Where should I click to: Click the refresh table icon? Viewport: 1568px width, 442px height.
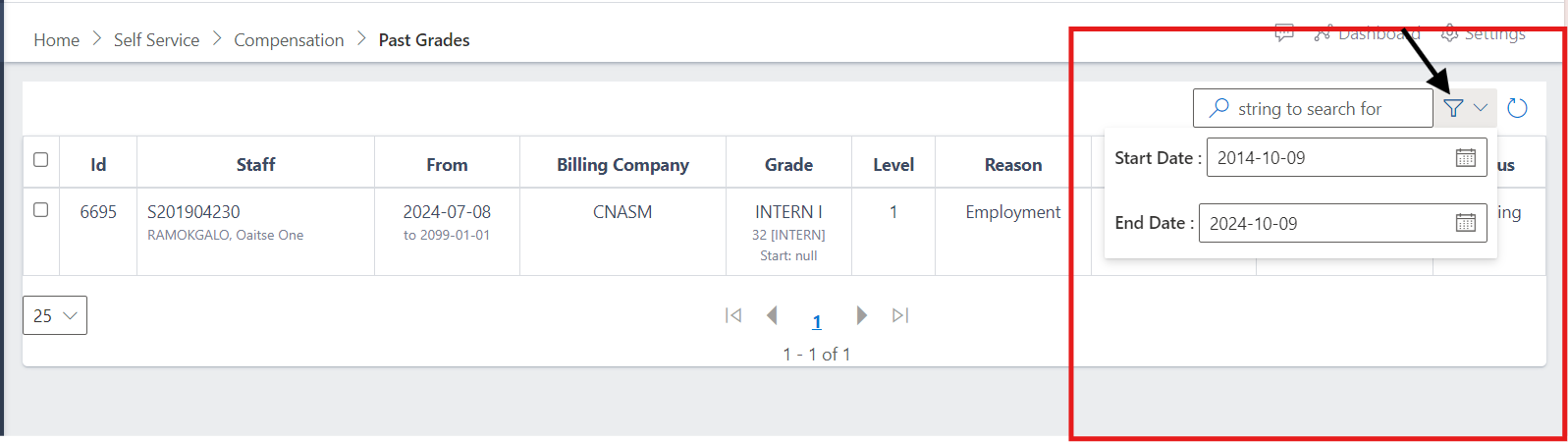tap(1517, 108)
